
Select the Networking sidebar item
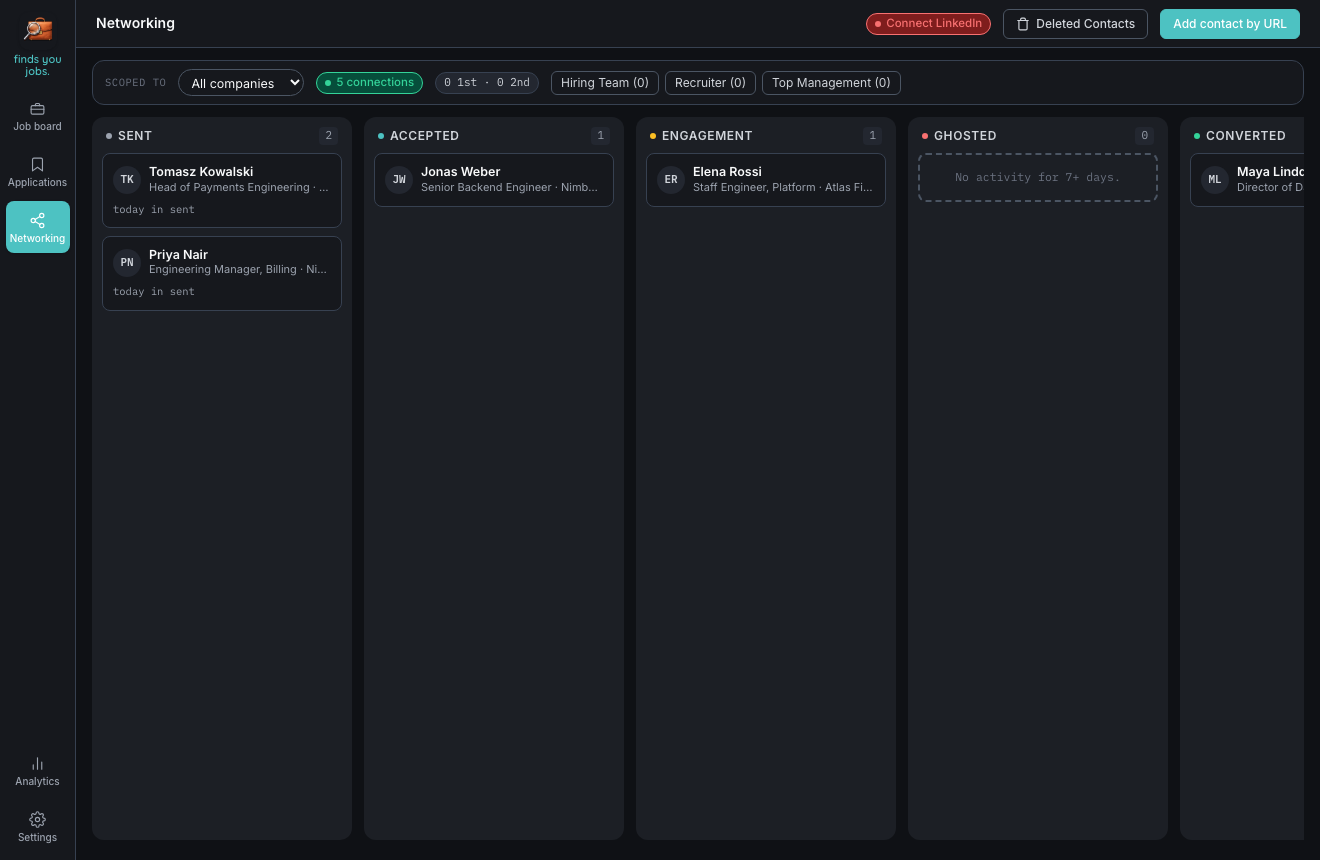pyautogui.click(x=38, y=227)
